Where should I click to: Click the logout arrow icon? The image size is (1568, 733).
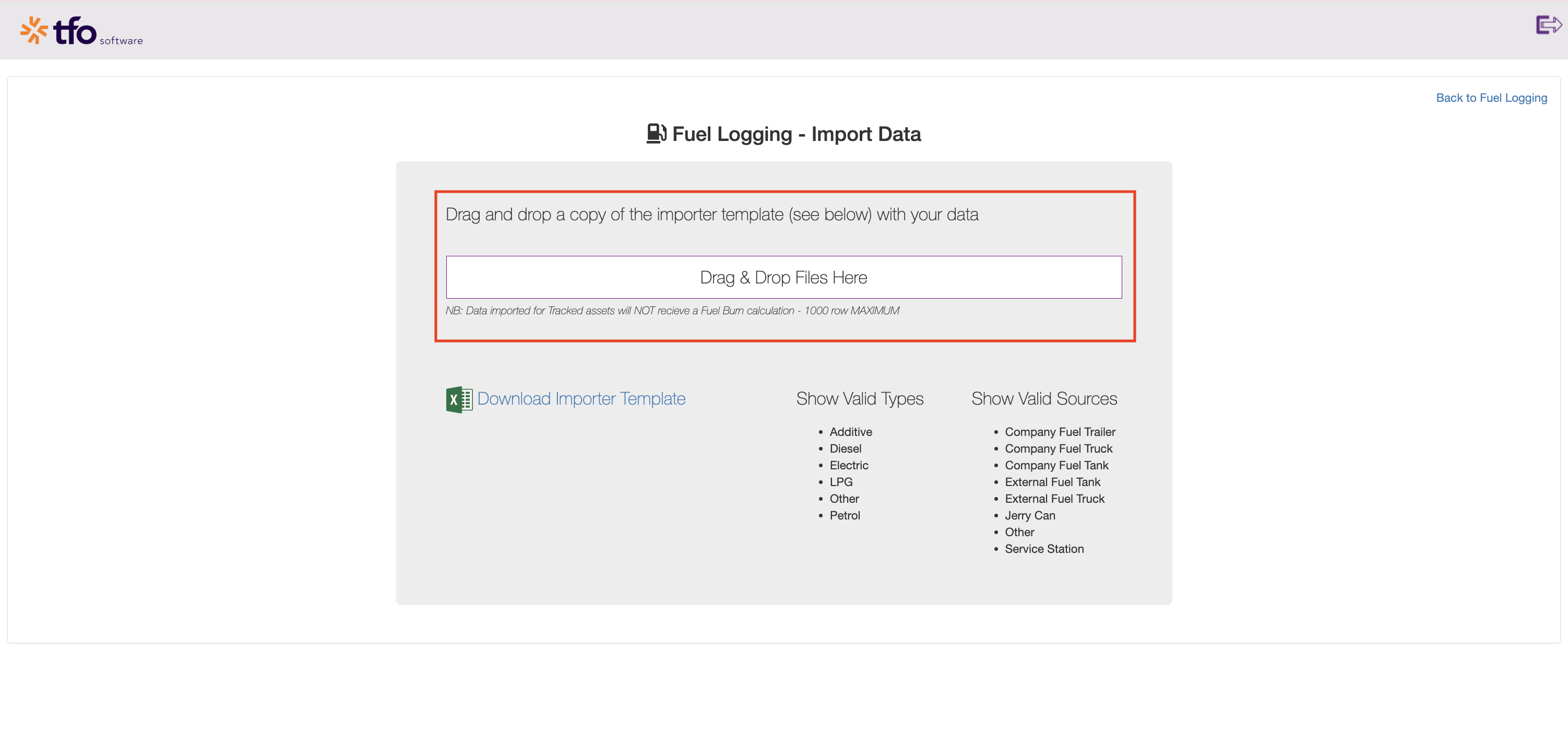point(1548,25)
